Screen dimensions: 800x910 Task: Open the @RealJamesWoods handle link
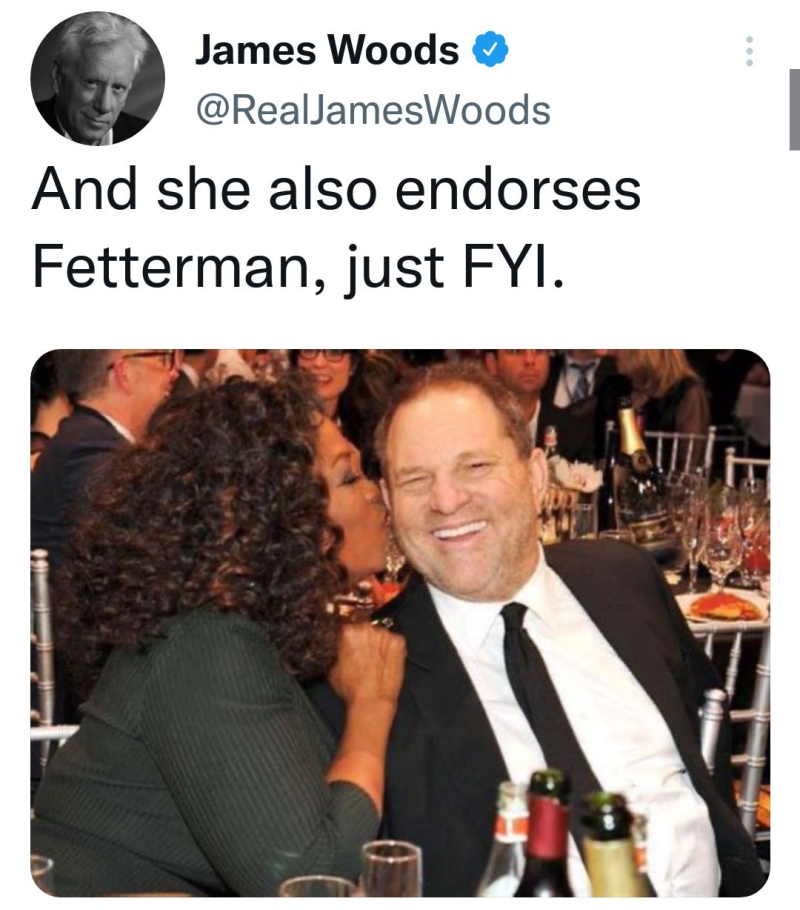(373, 110)
